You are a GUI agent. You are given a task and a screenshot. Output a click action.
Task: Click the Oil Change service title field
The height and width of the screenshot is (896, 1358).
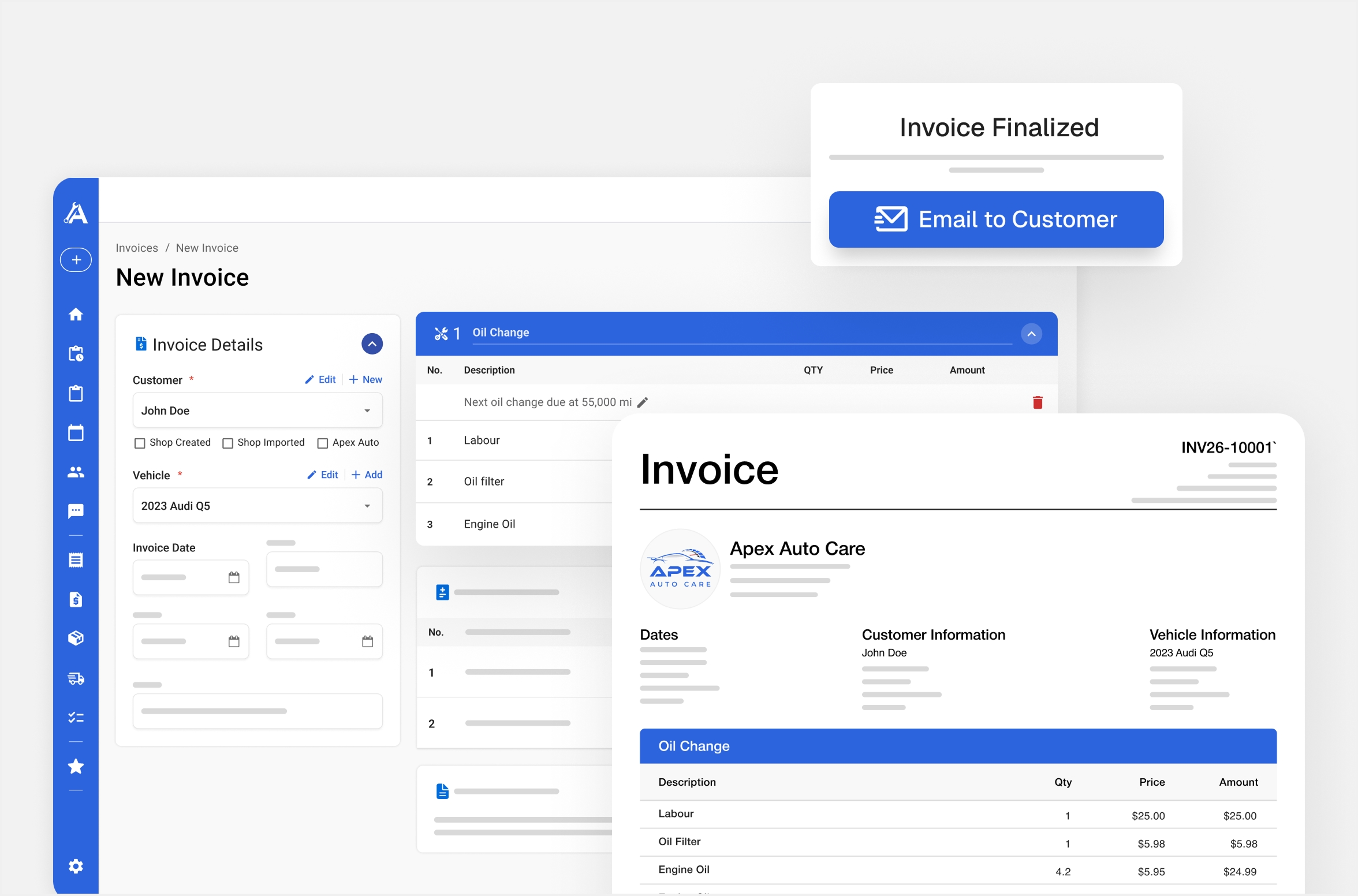742,333
